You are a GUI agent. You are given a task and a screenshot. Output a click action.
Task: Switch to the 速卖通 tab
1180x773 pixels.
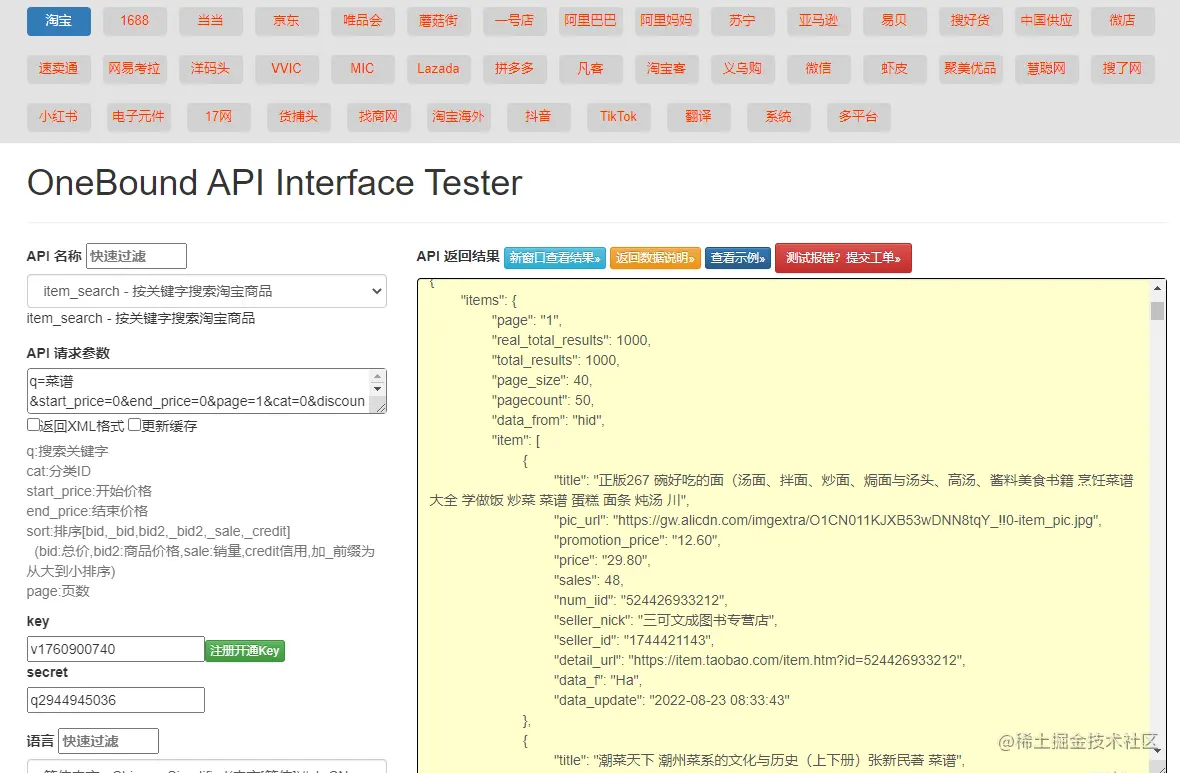59,68
